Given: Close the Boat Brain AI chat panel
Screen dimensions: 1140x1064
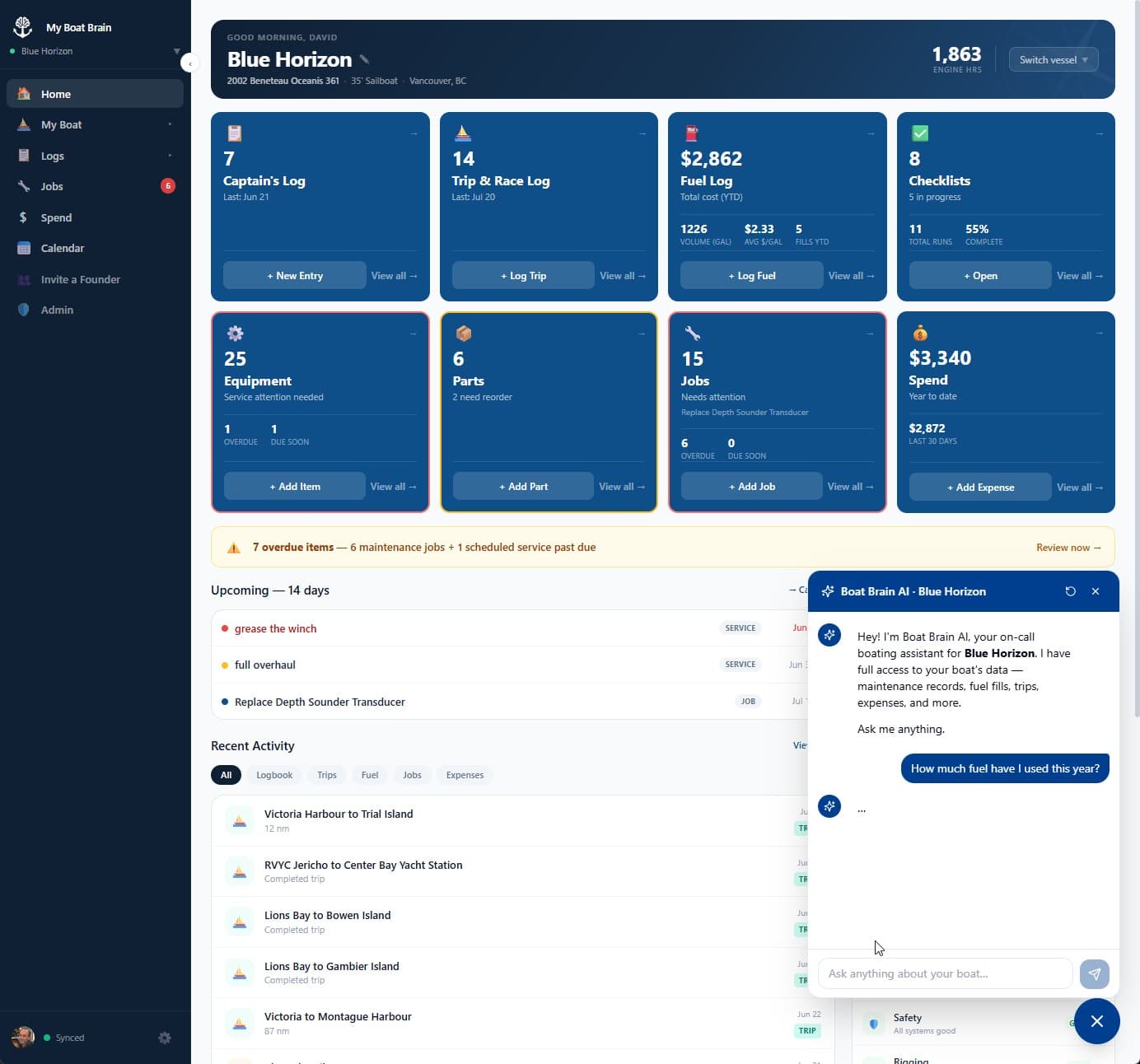Looking at the screenshot, I should click(1096, 591).
